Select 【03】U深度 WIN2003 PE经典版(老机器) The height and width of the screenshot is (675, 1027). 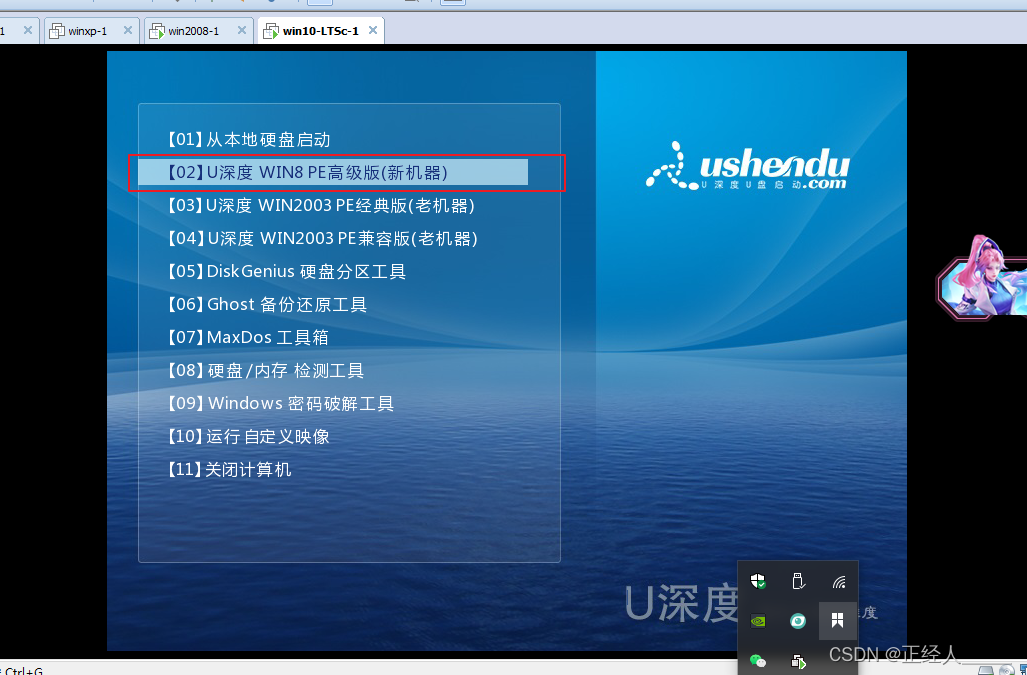321,206
